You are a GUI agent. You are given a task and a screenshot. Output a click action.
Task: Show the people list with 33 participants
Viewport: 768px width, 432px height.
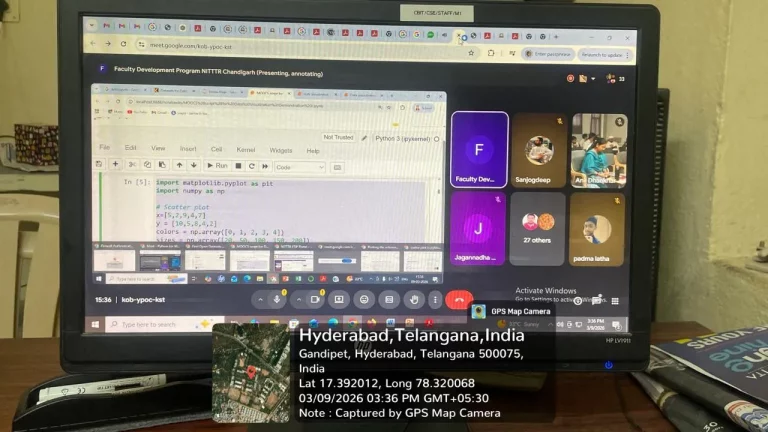[x=615, y=78]
